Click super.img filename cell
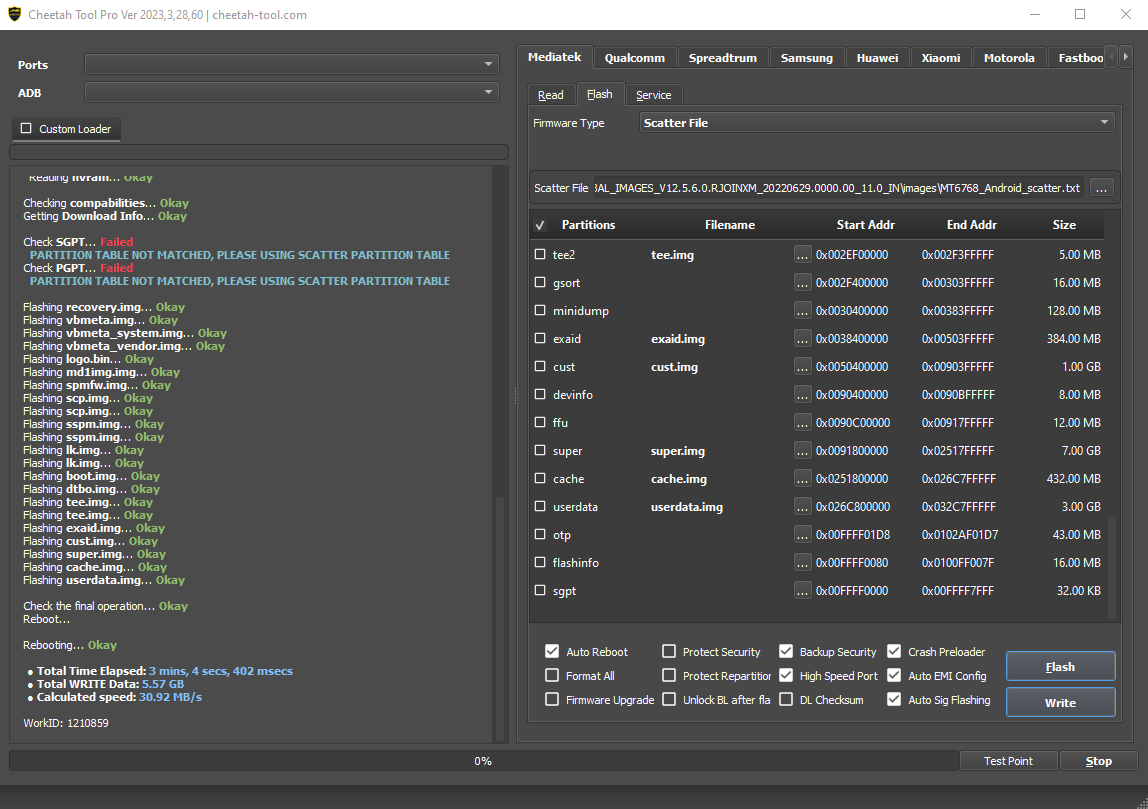Screen dimensions: 1148x809 click(x=678, y=451)
